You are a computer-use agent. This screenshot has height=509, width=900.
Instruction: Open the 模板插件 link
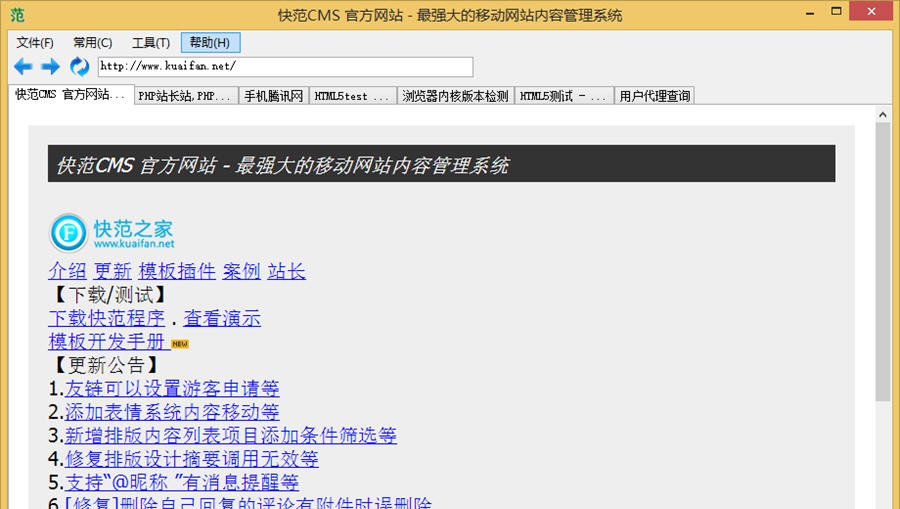[x=177, y=271]
